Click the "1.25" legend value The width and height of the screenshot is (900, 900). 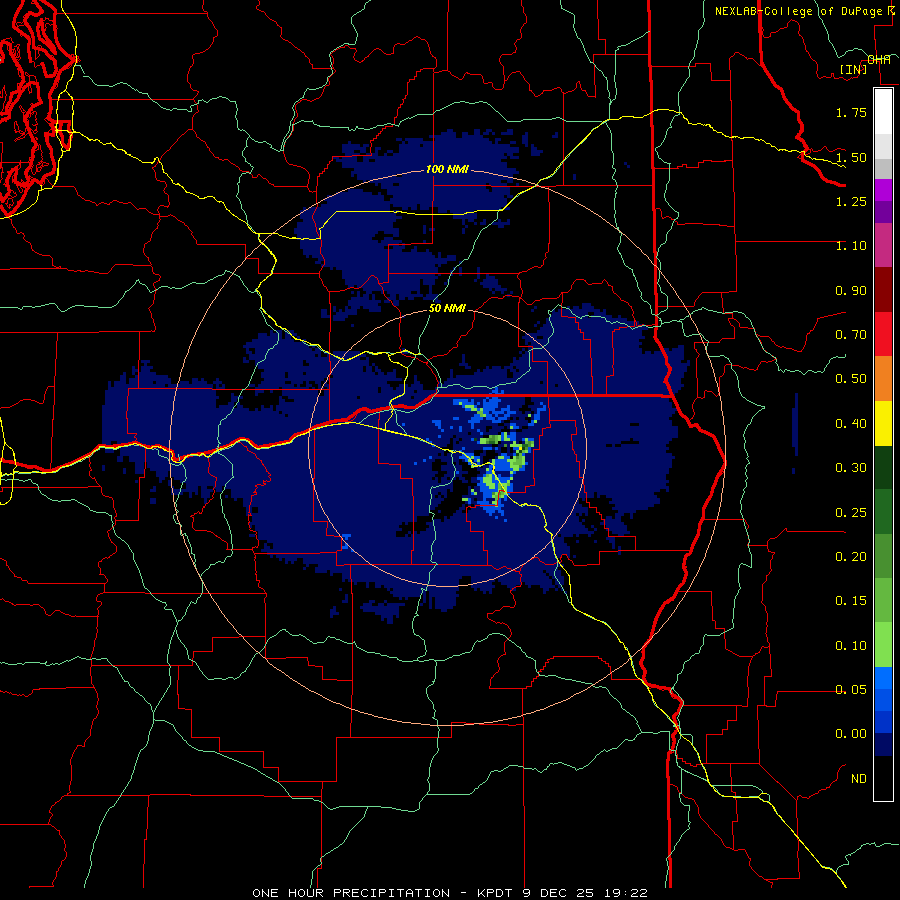click(x=851, y=201)
